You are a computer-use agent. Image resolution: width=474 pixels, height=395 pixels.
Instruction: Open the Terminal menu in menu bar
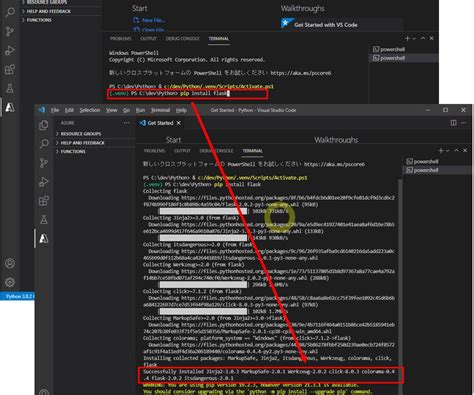click(x=160, y=110)
